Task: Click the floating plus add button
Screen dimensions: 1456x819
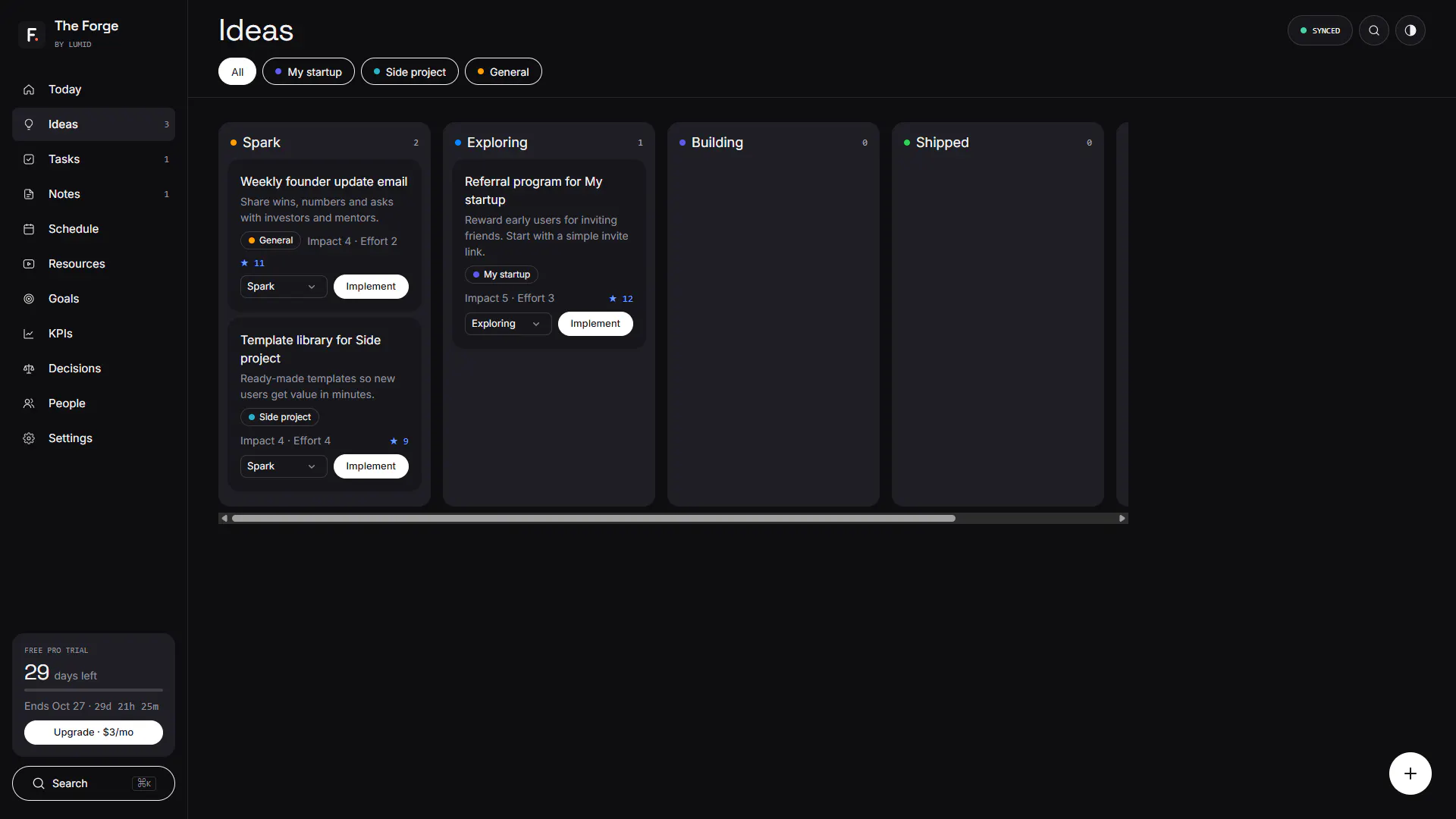Action: [x=1410, y=773]
